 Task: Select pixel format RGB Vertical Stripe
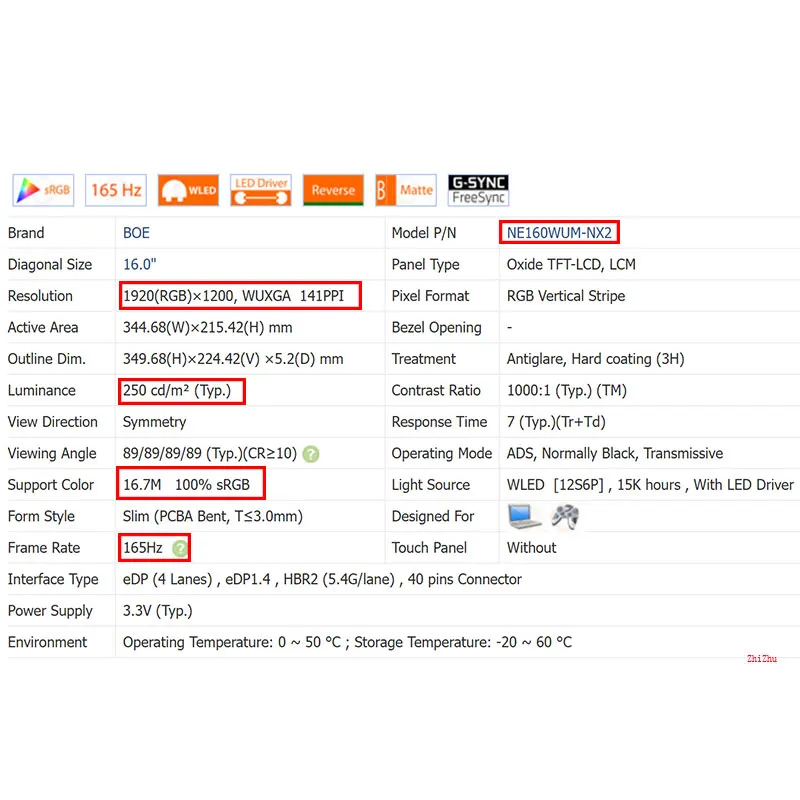coord(566,296)
